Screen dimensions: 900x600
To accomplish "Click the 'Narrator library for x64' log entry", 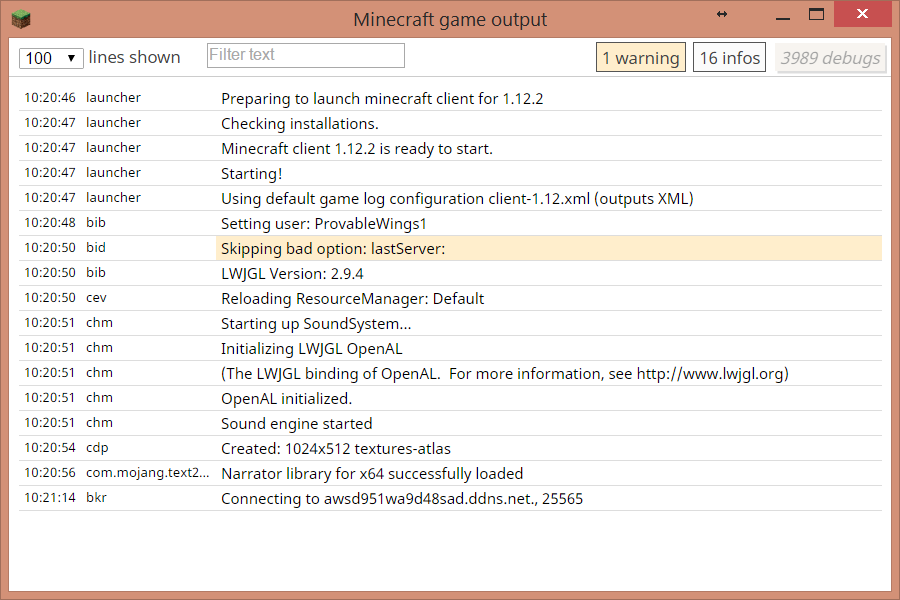I will (371, 473).
